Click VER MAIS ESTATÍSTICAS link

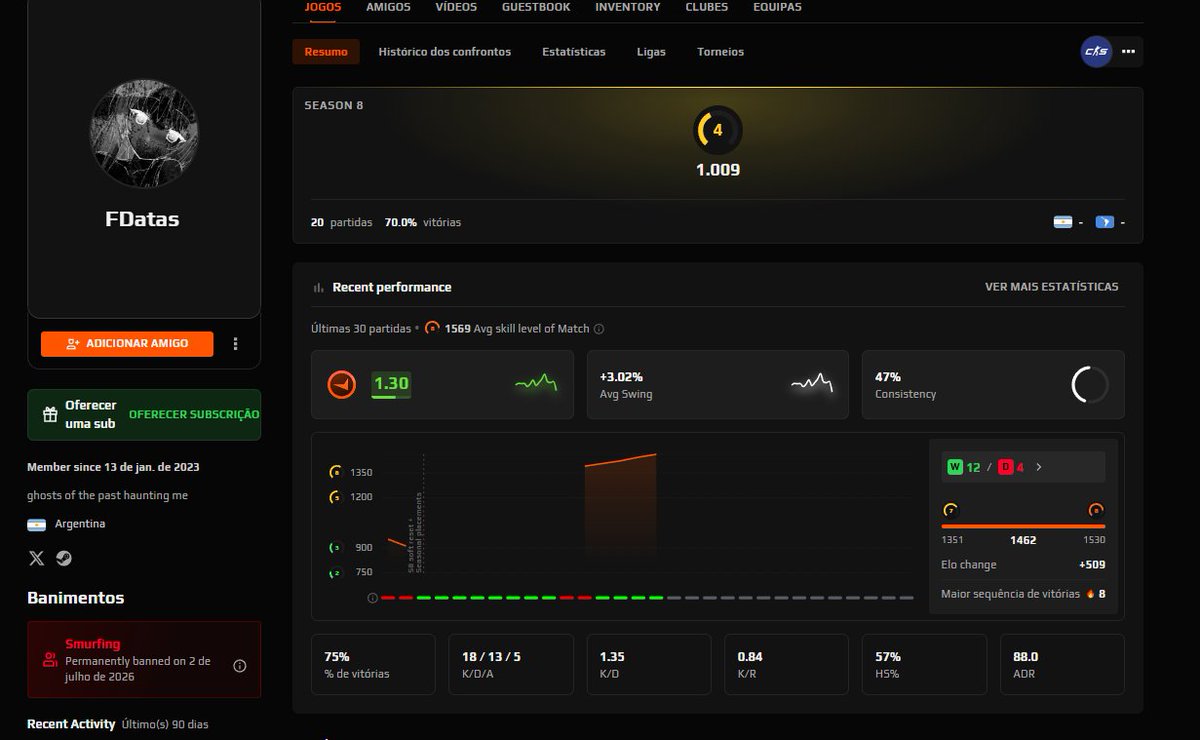click(1052, 287)
